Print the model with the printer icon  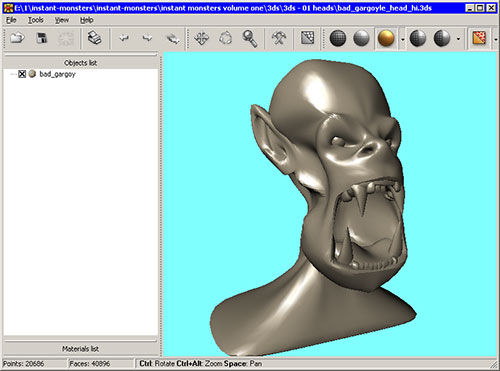click(x=95, y=38)
